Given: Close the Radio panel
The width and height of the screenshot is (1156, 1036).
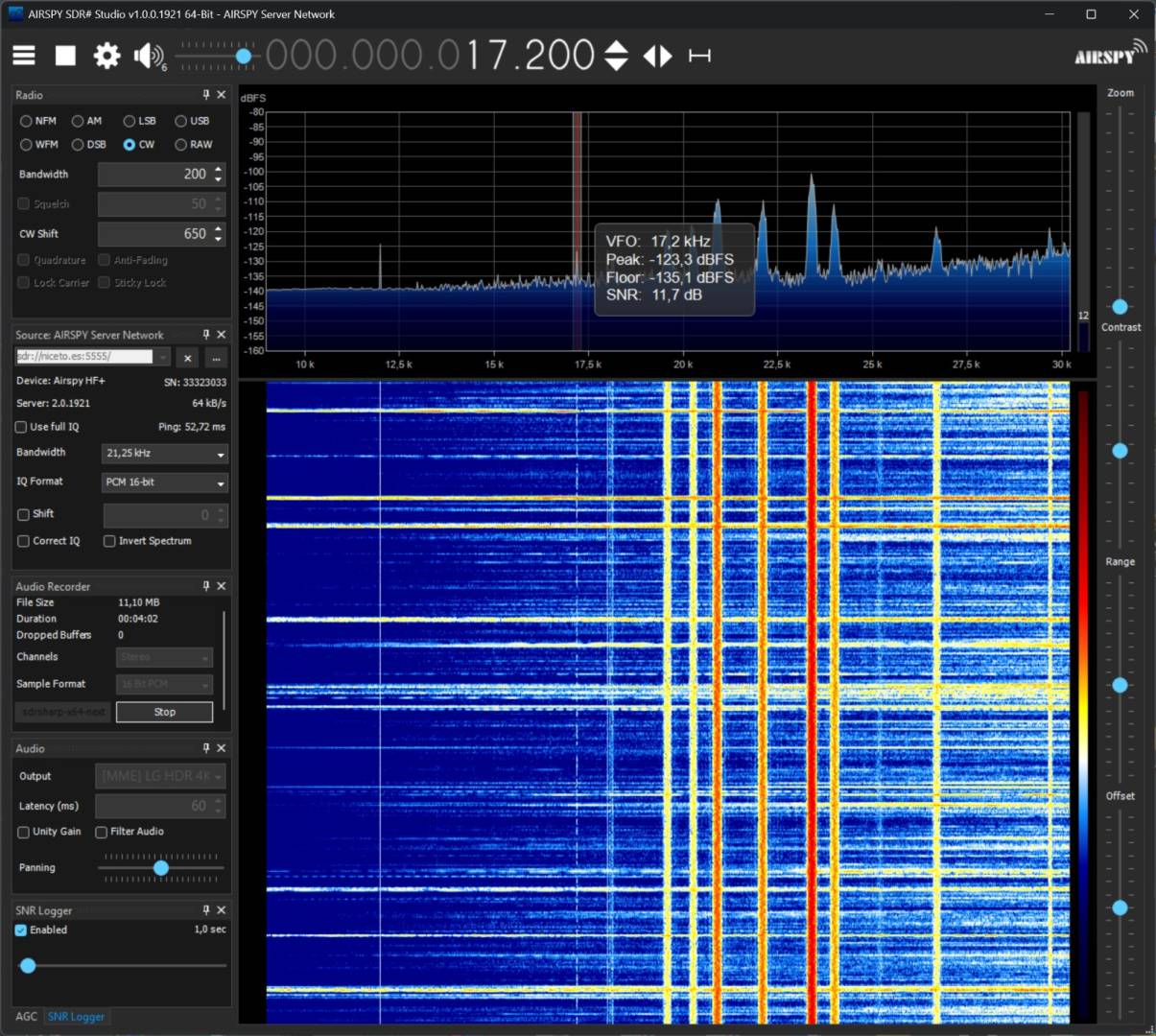Looking at the screenshot, I should (x=222, y=95).
